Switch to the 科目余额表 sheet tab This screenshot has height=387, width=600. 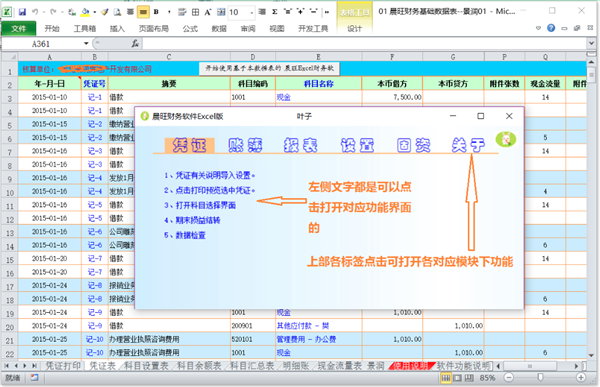tap(199, 366)
